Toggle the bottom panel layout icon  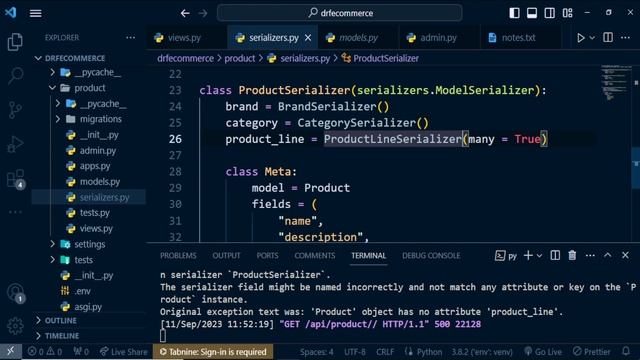click(x=532, y=13)
